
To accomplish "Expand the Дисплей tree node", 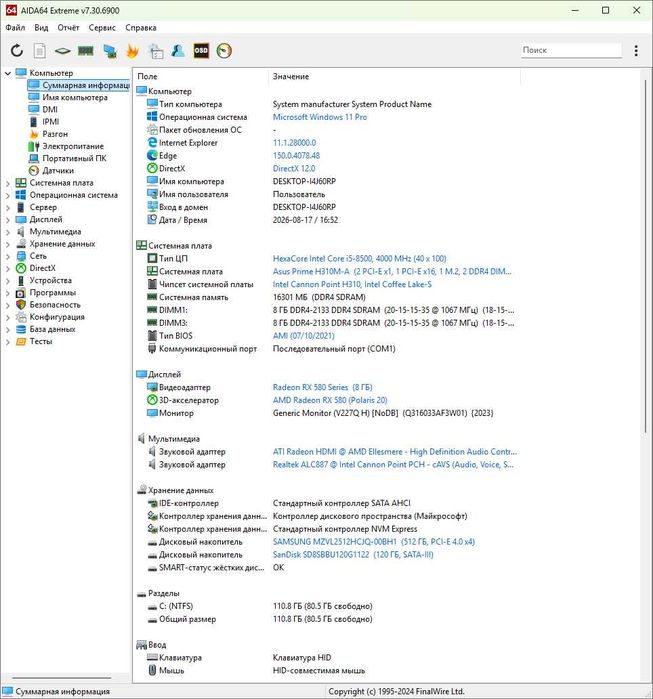I will coord(8,220).
